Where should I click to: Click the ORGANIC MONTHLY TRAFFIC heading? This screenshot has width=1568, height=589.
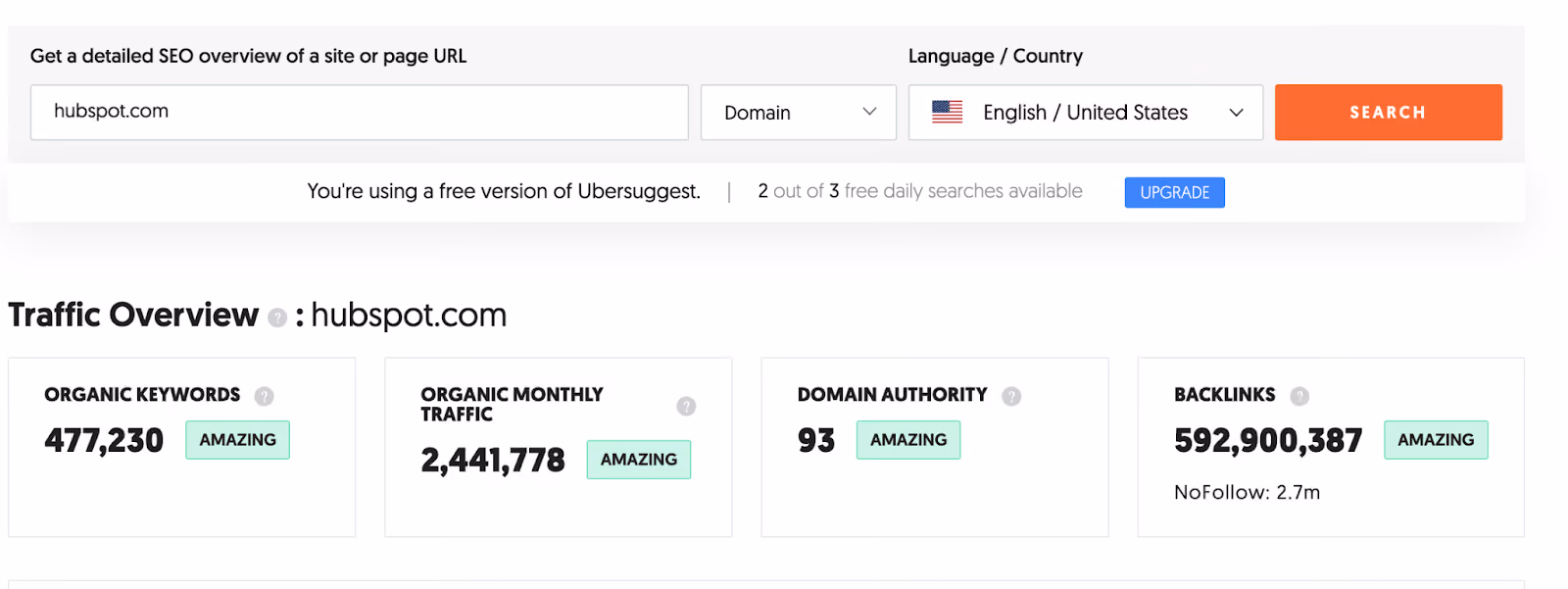pyautogui.click(x=512, y=404)
